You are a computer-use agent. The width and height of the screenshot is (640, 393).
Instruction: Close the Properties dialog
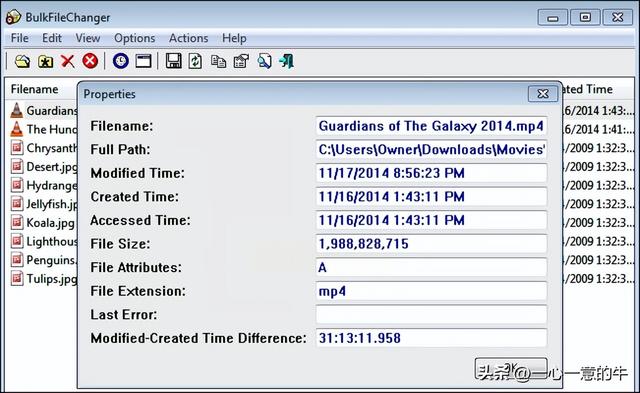click(543, 94)
